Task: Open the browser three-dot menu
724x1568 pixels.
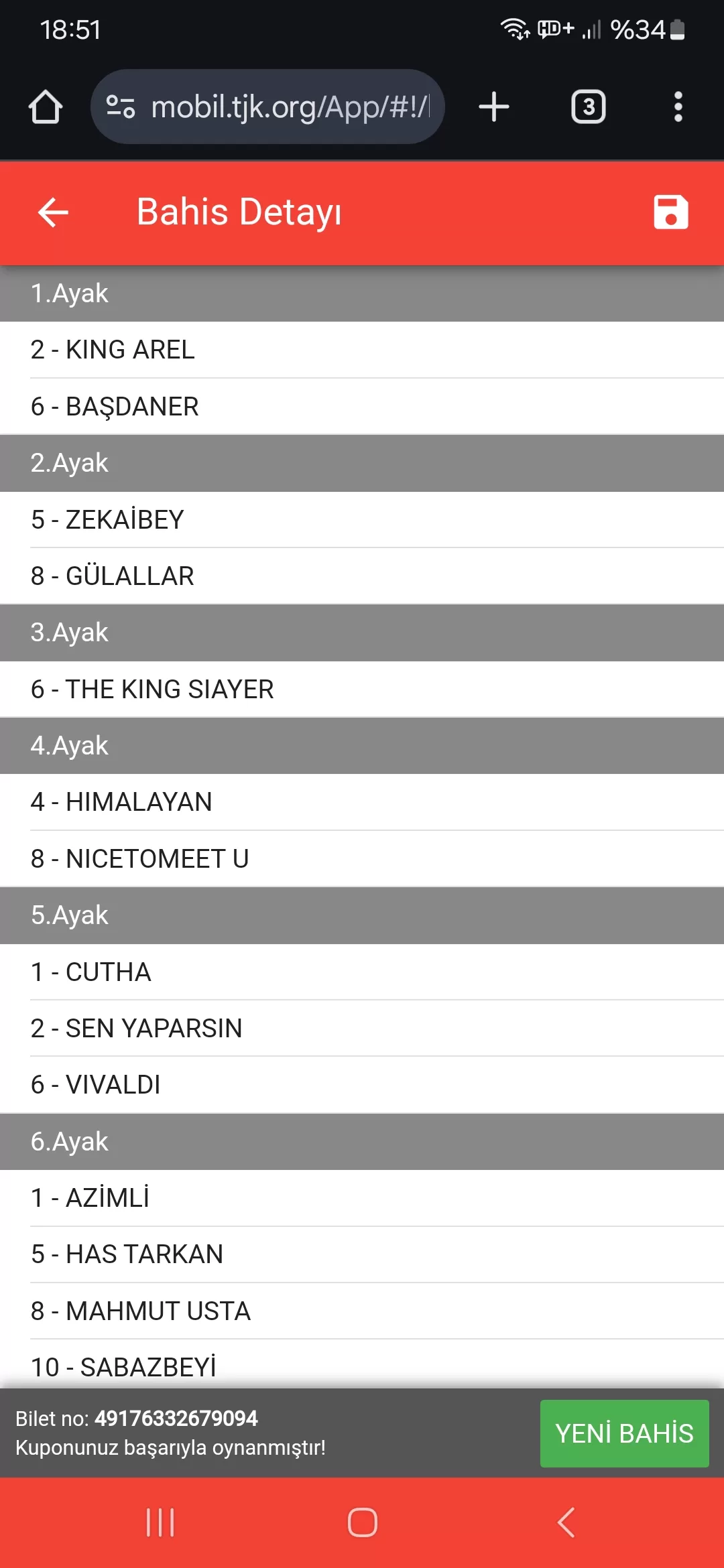Action: click(x=678, y=107)
